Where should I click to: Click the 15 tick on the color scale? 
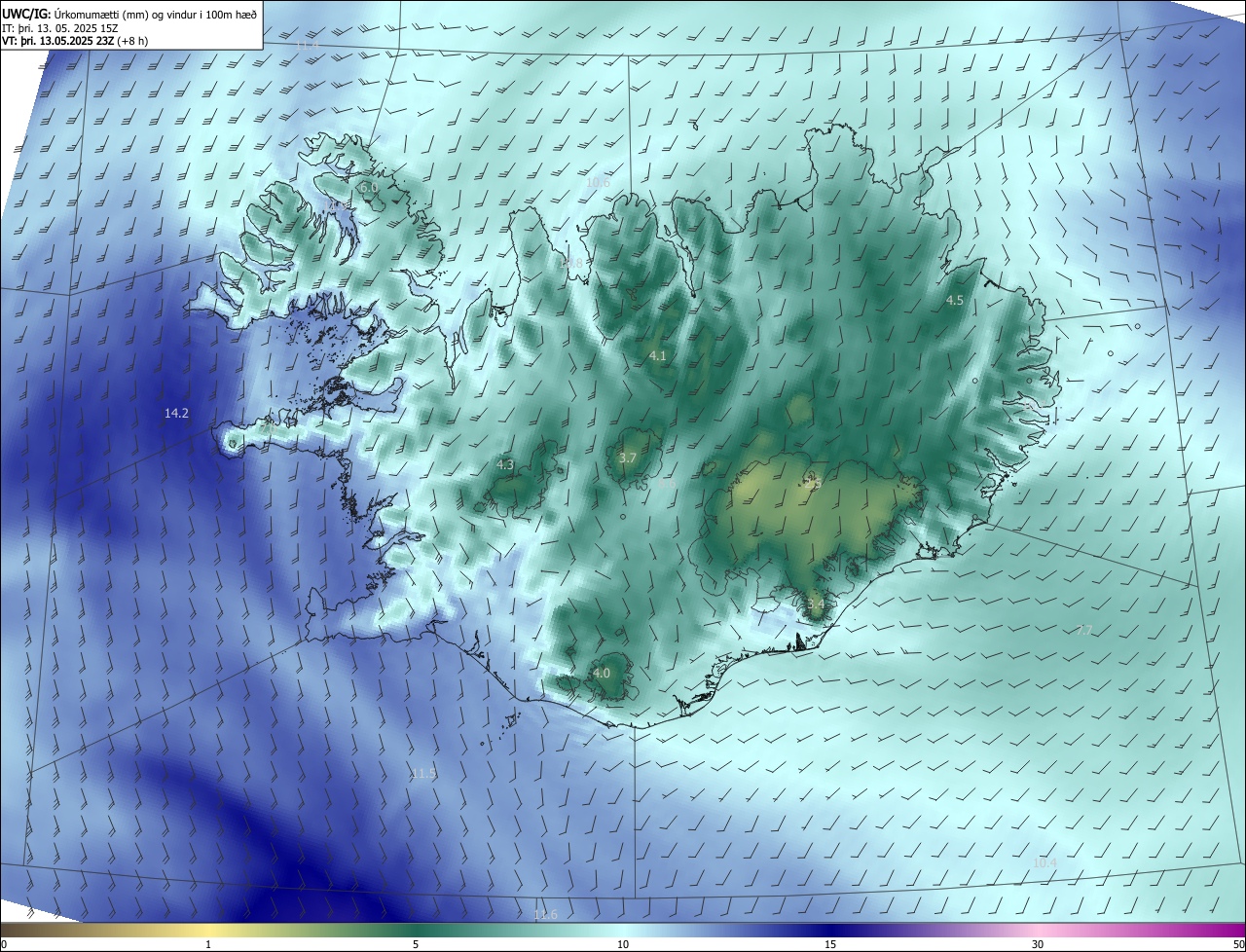point(830,944)
